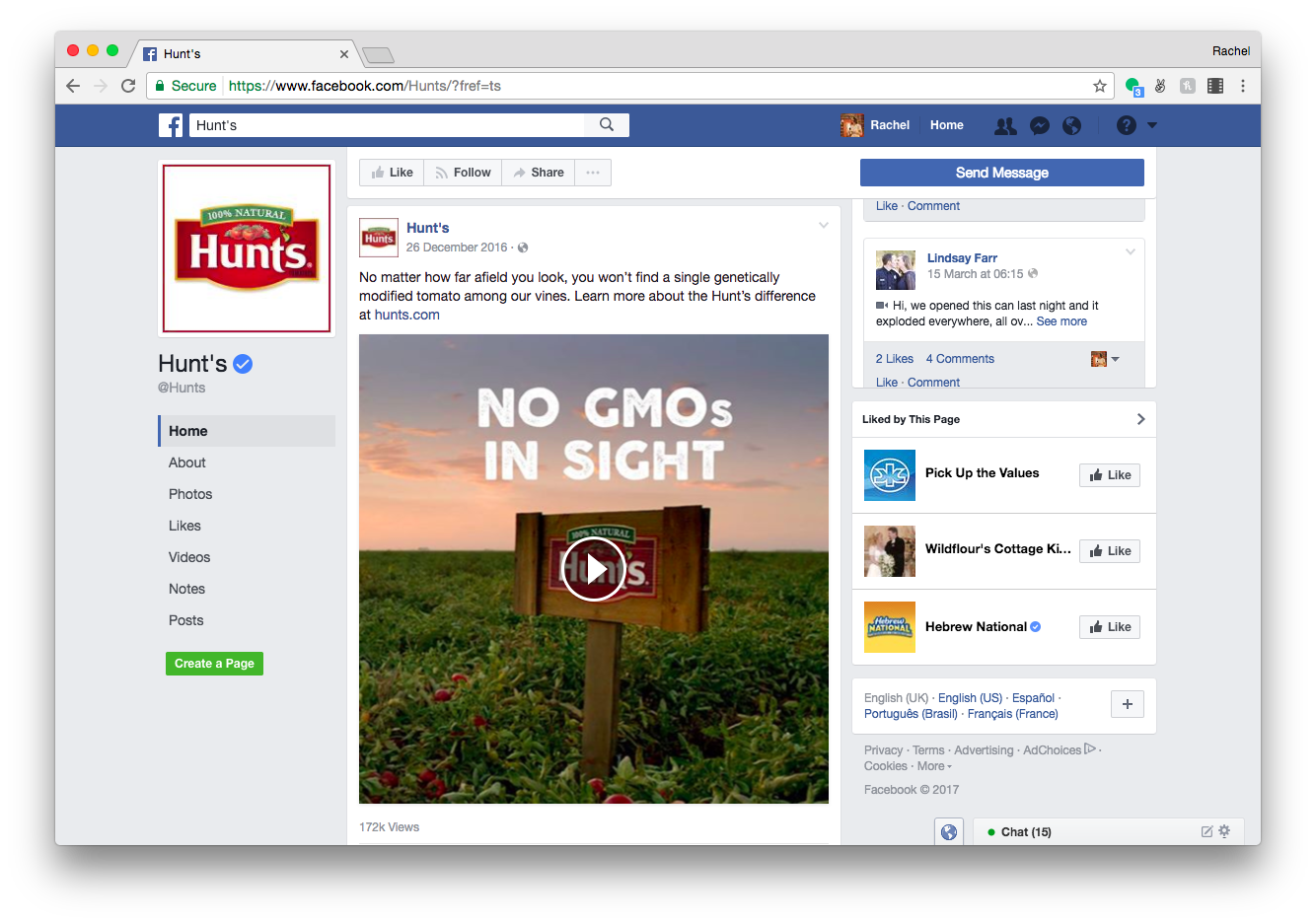The image size is (1316, 924).
Task: Follow the Hunt's page
Action: 463,173
